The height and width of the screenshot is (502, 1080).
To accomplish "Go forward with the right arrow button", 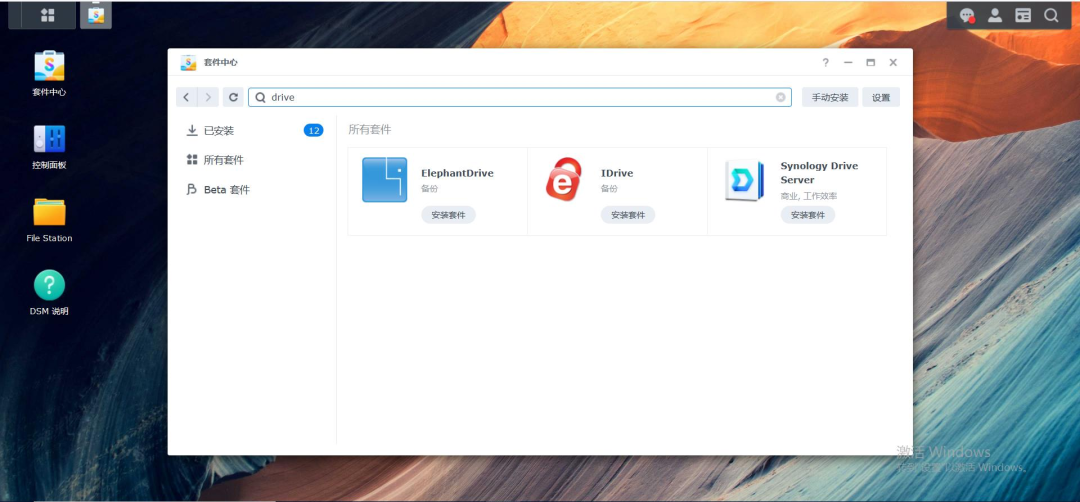I will (x=208, y=97).
